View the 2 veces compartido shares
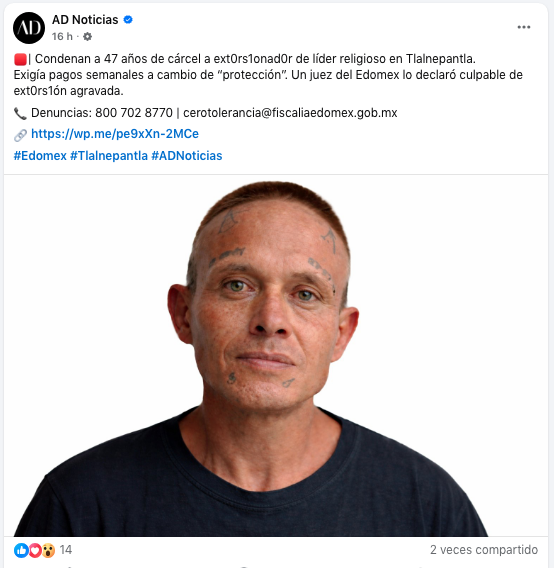 click(484, 550)
